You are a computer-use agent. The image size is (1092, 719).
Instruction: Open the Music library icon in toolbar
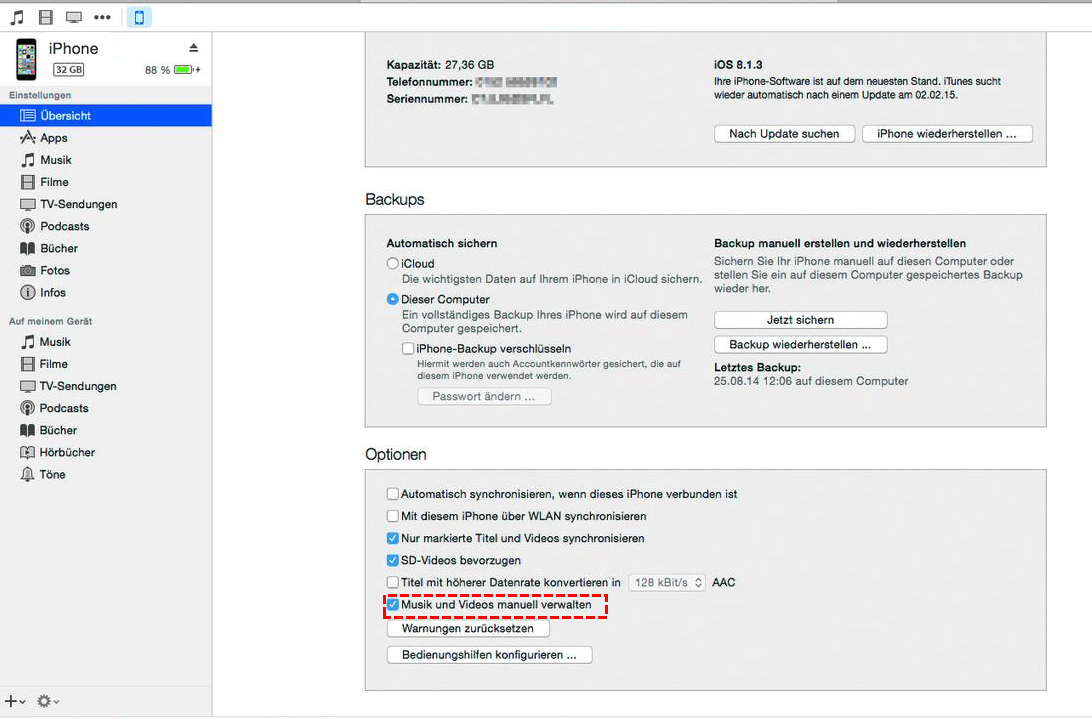(x=17, y=17)
